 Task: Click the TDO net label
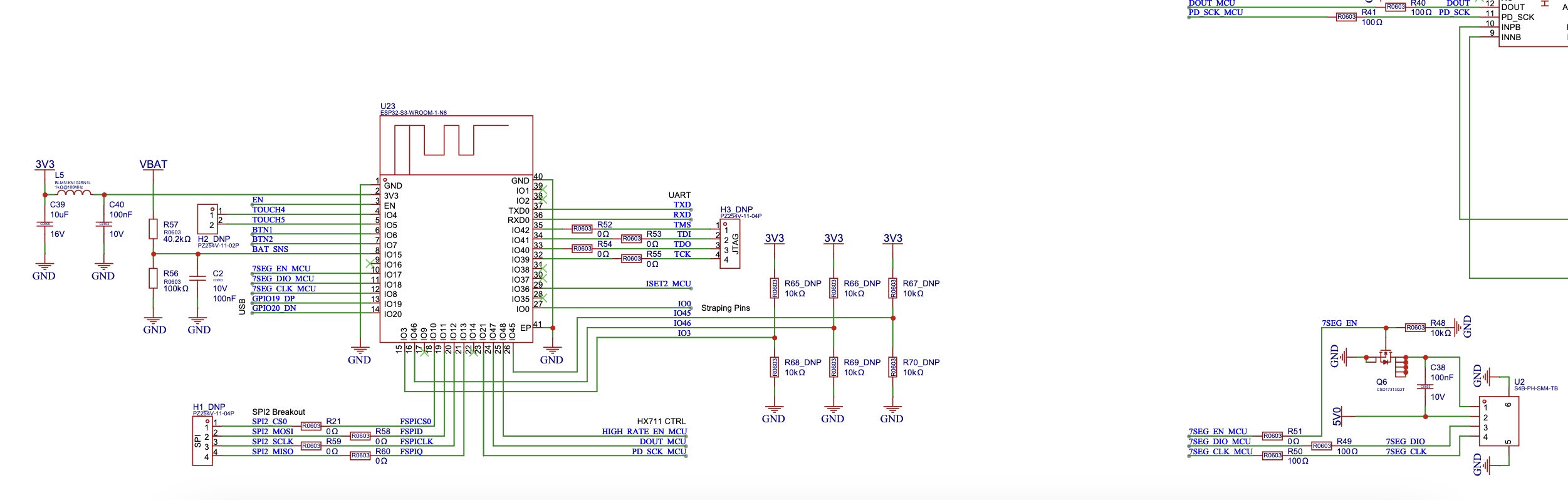point(682,244)
